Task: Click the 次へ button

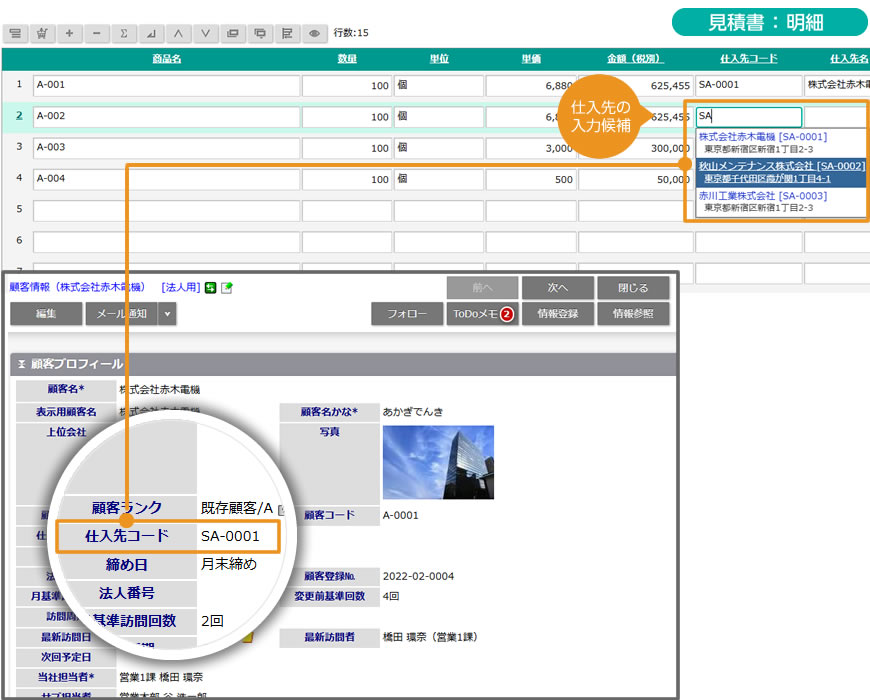Action: click(557, 288)
